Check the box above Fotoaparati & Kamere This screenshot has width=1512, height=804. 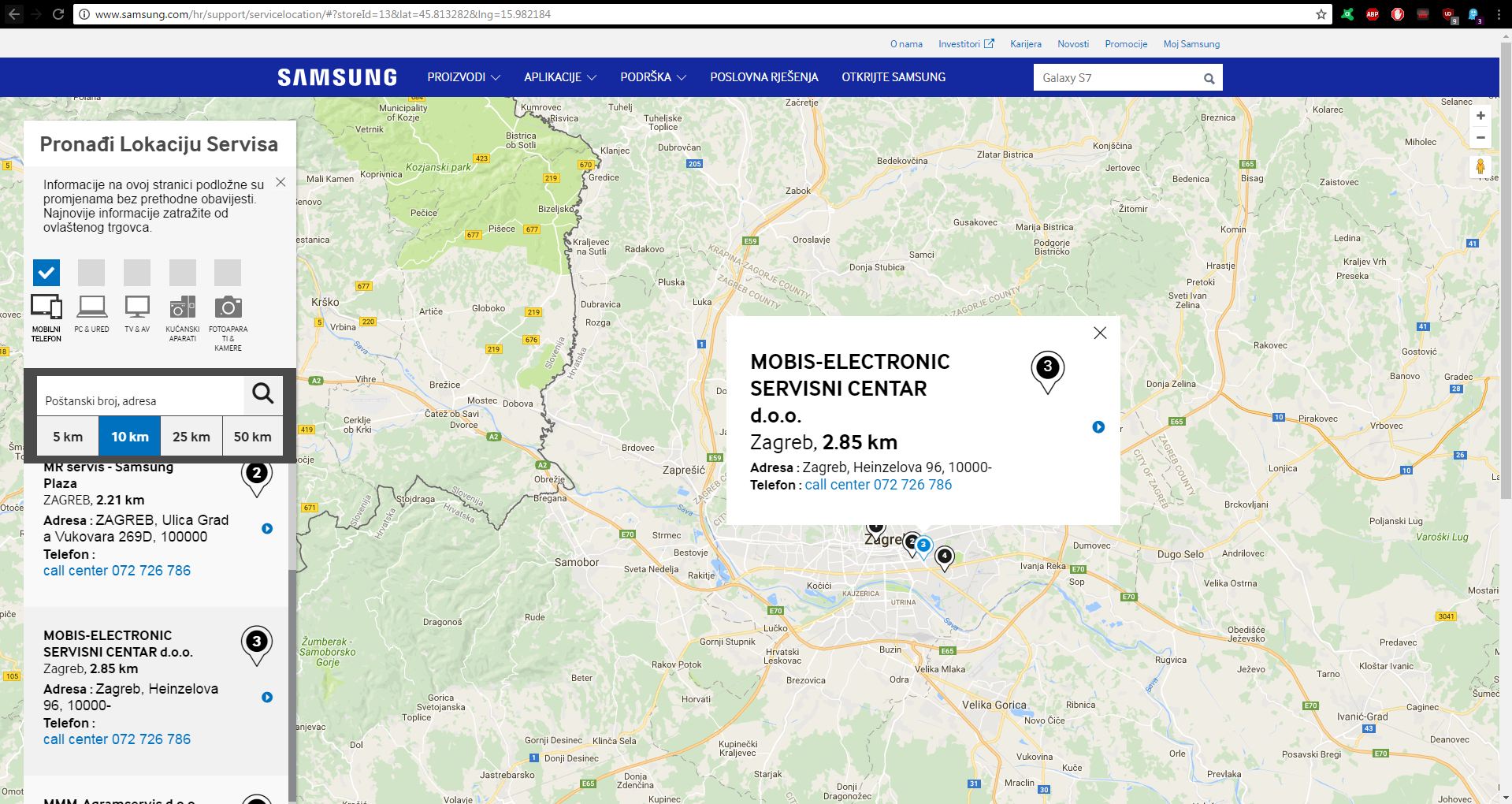point(228,273)
